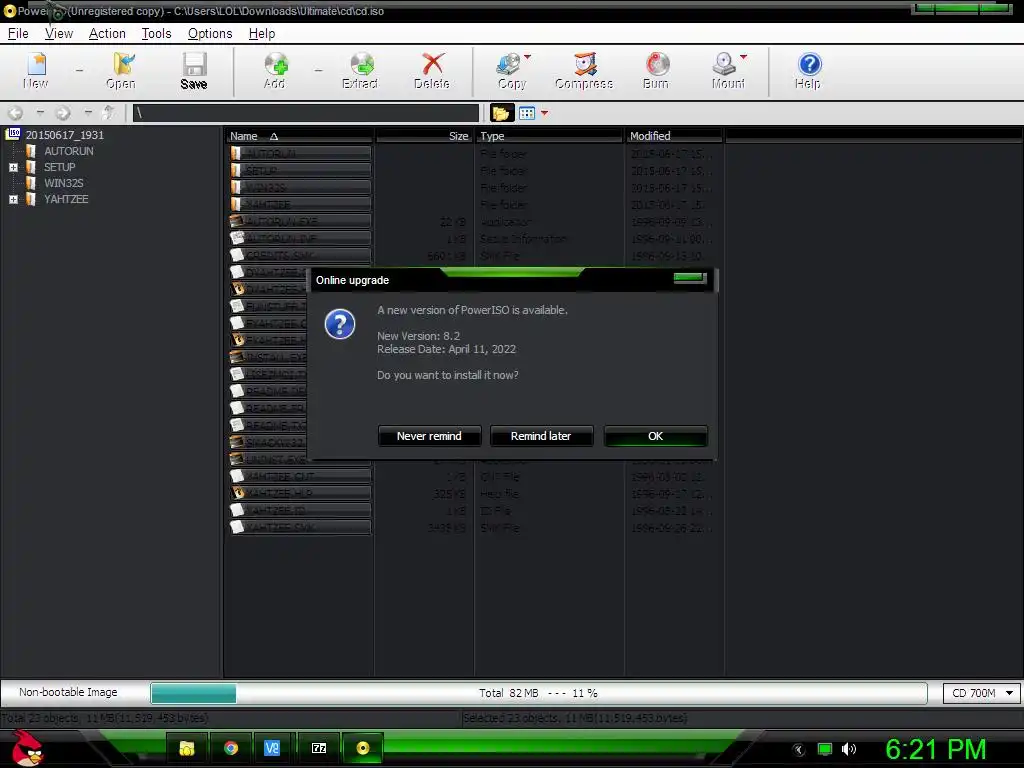Viewport: 1024px width, 768px height.
Task: Click the 6:21 PM taskbar clock
Action: 935,749
